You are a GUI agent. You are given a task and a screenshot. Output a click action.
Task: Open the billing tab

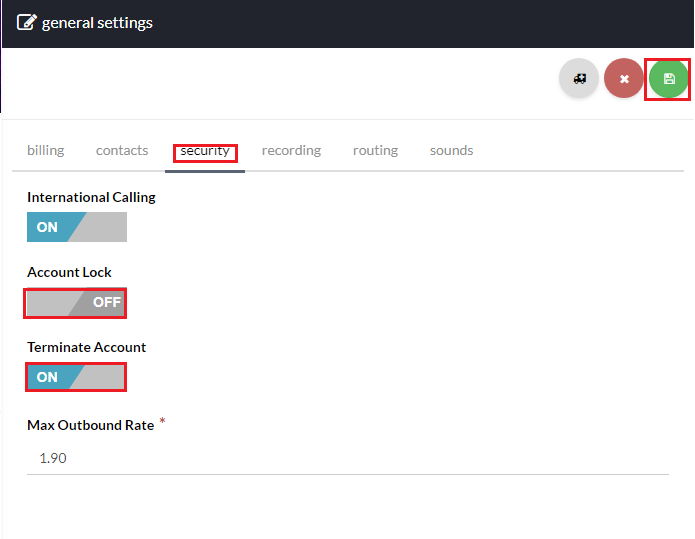(x=45, y=151)
